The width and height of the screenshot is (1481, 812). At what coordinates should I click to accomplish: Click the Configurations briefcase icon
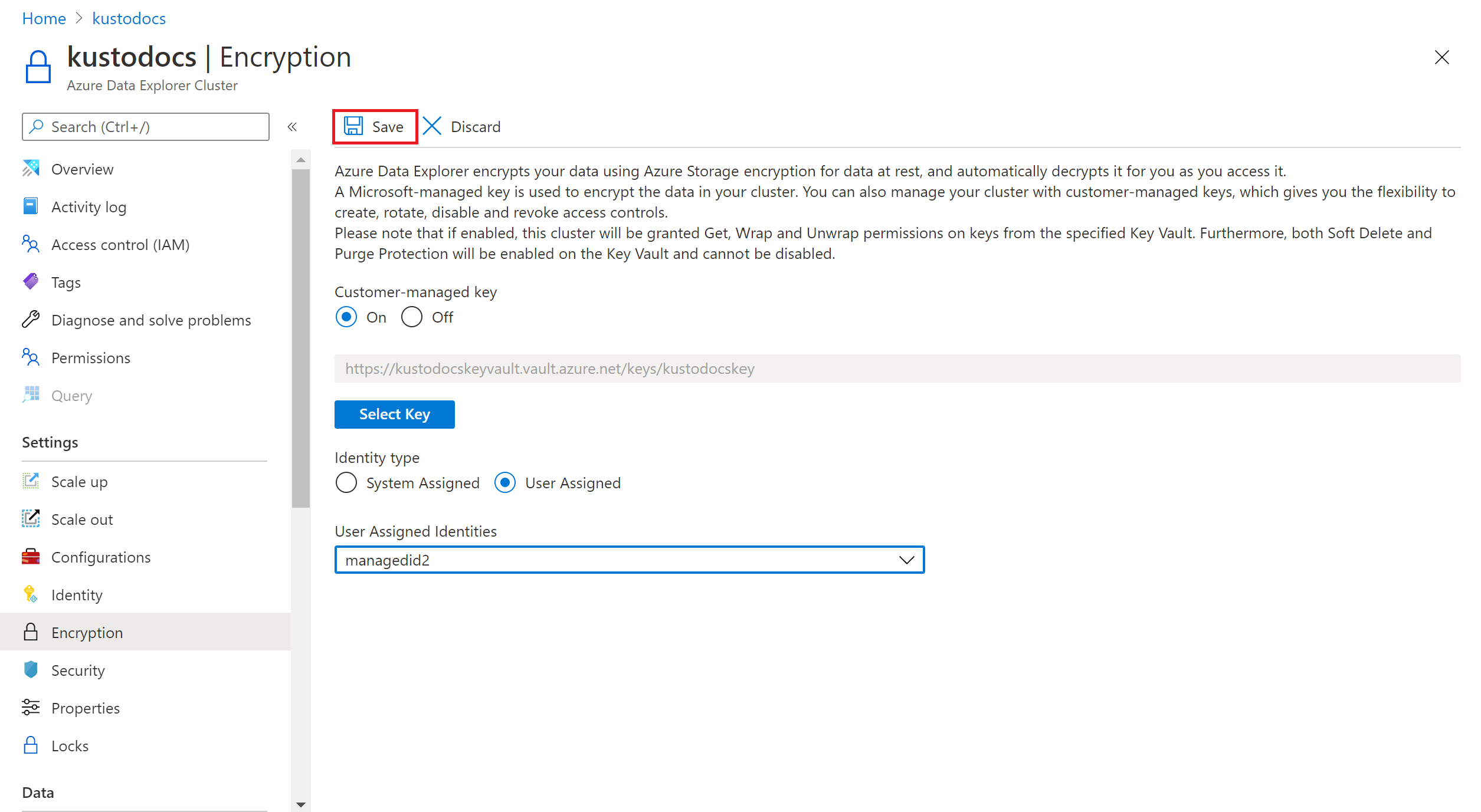[30, 556]
